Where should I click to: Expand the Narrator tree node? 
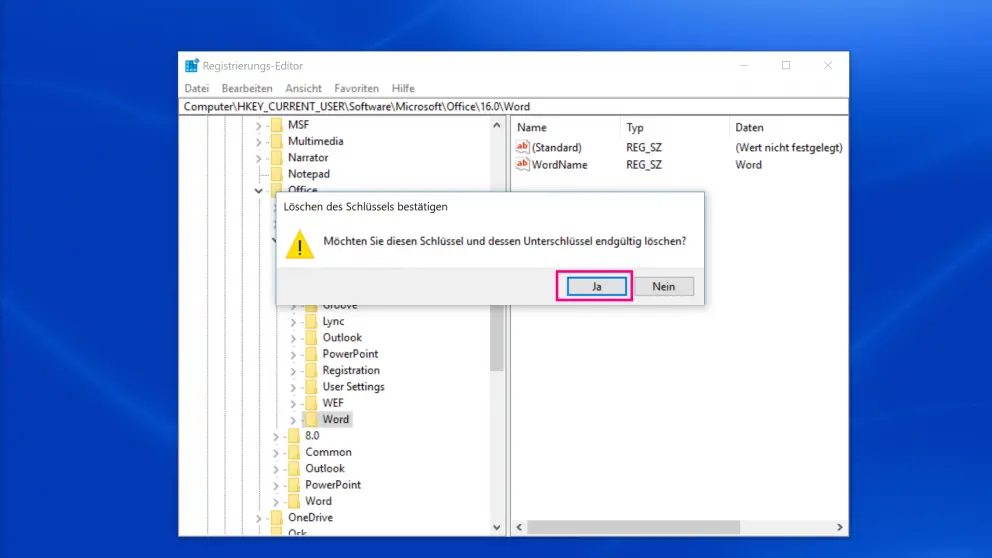tap(259, 158)
